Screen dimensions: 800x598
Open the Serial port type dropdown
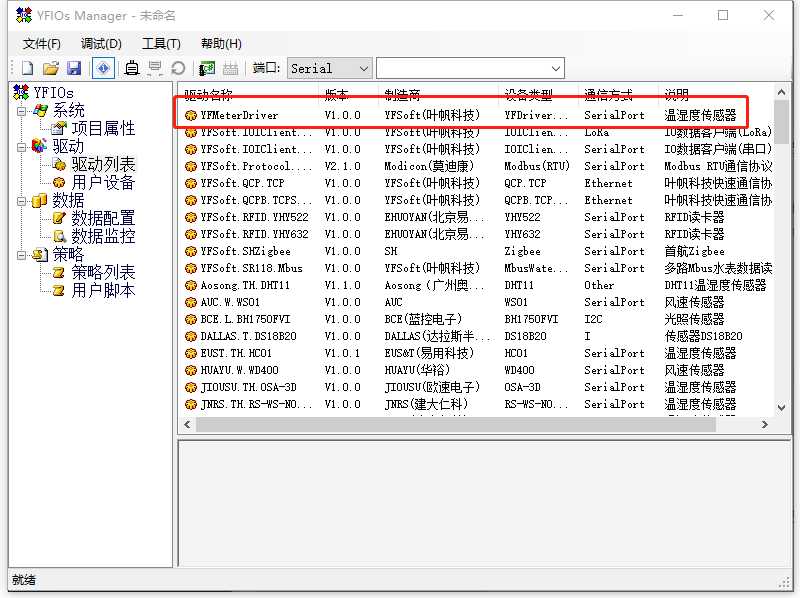(329, 68)
